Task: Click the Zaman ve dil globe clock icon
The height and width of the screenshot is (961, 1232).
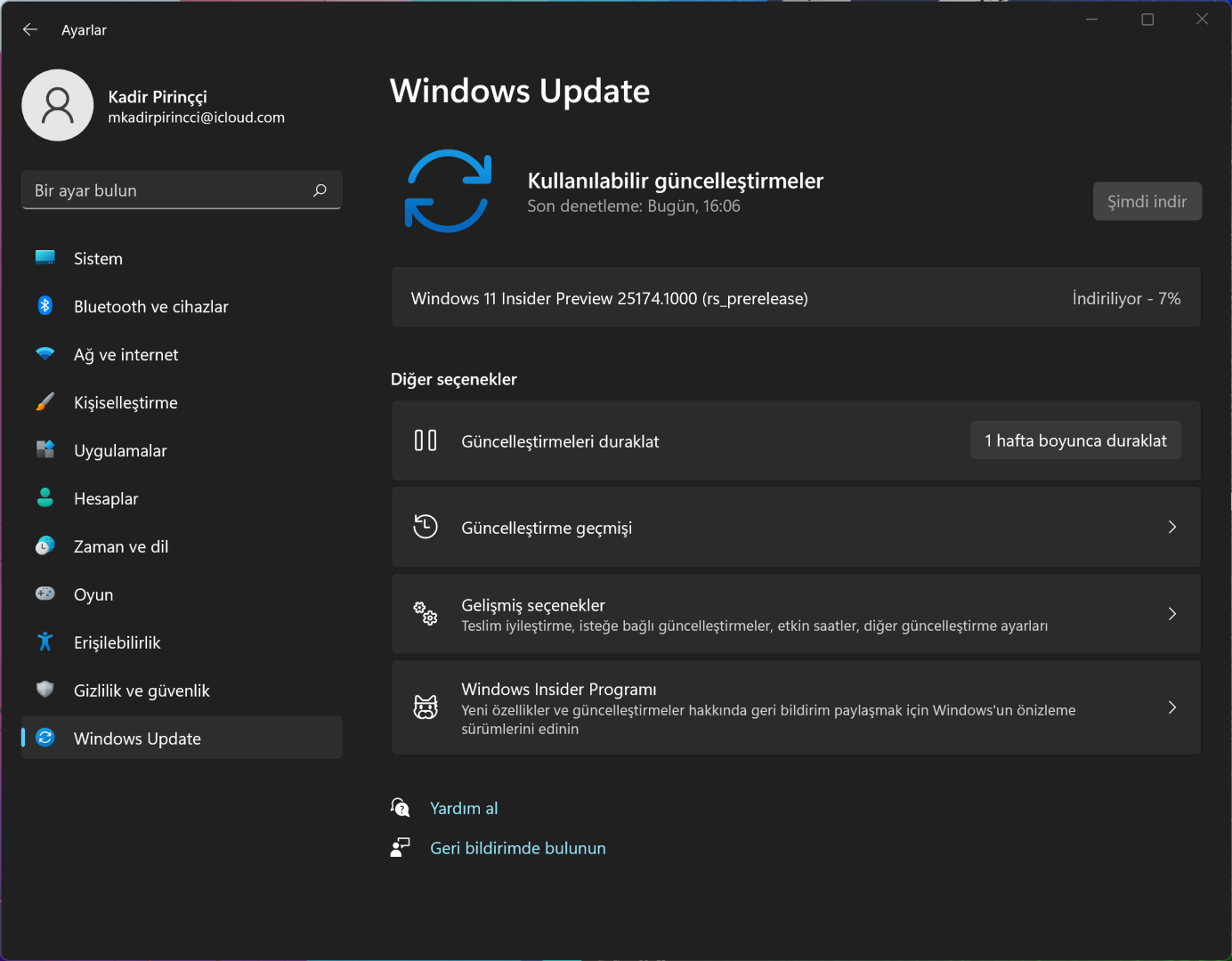Action: pos(45,545)
